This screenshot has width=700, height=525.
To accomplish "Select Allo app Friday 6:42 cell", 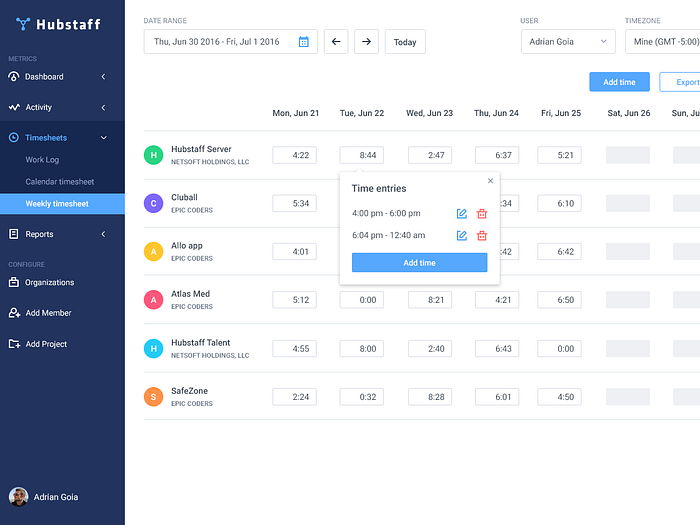I will point(559,251).
